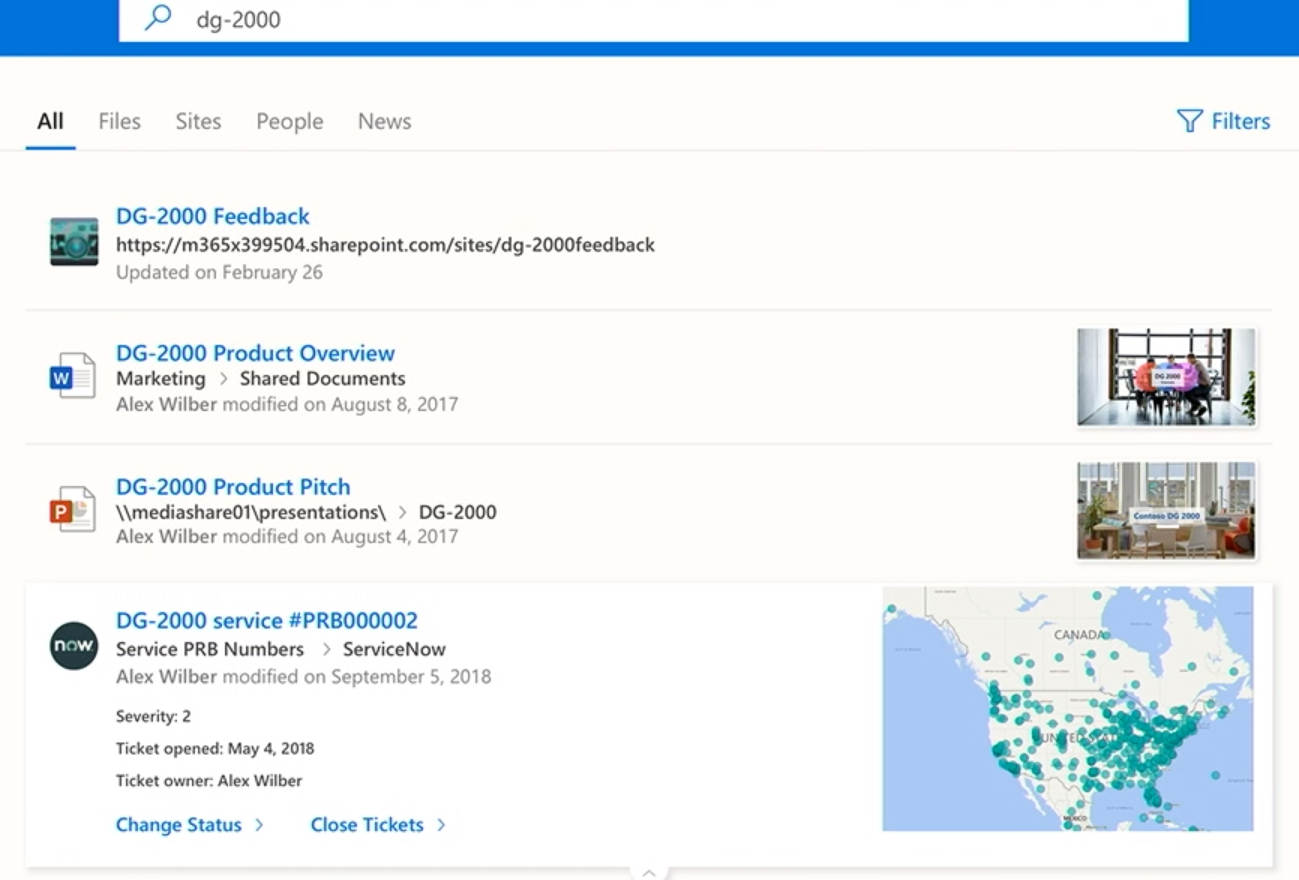Click chevron next to Close Tickets
This screenshot has height=880, width=1299.
(441, 825)
